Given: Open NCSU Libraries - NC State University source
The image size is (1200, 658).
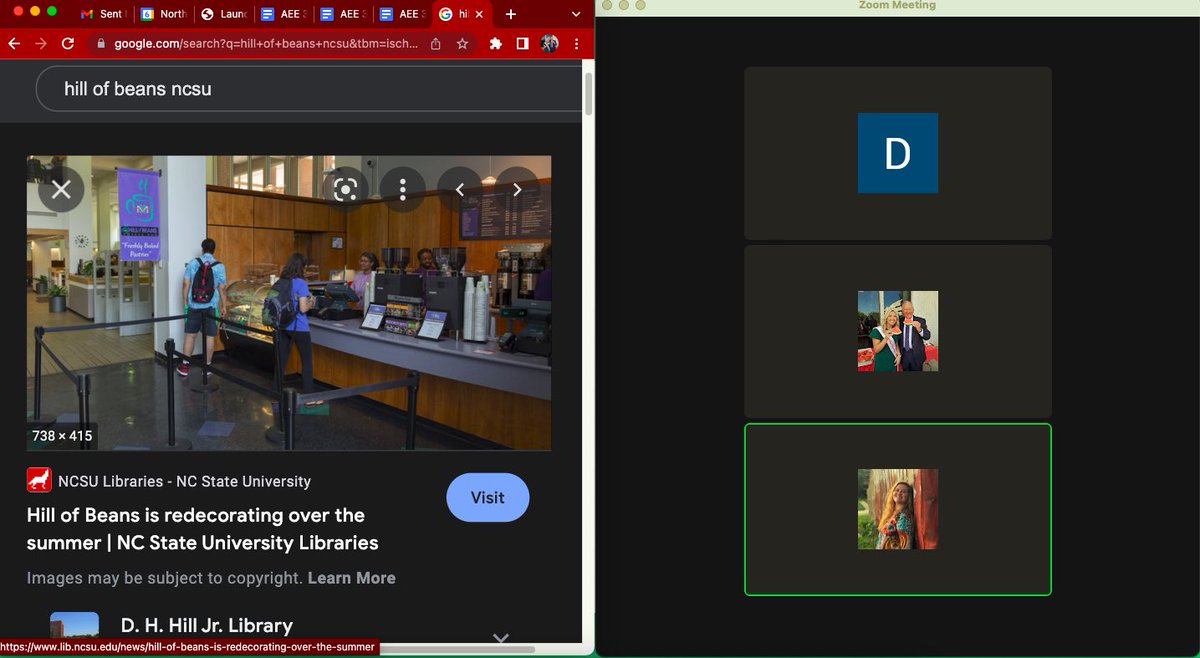Looking at the screenshot, I should coord(184,481).
